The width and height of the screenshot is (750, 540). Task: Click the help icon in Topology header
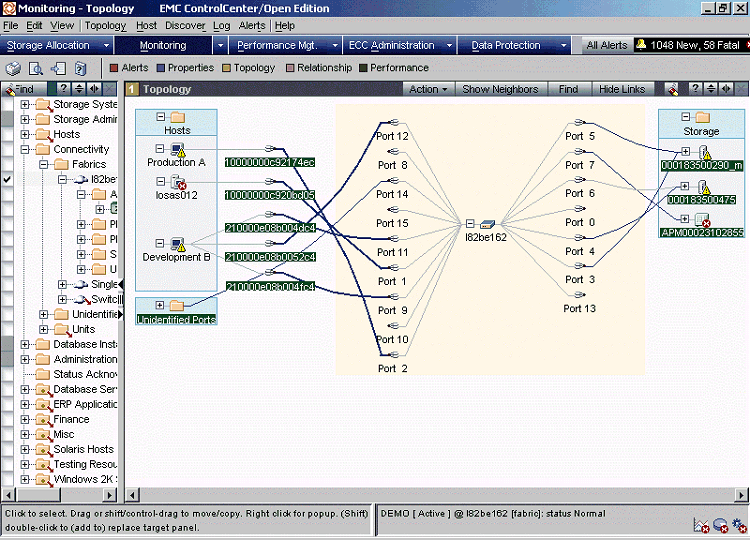point(695,88)
